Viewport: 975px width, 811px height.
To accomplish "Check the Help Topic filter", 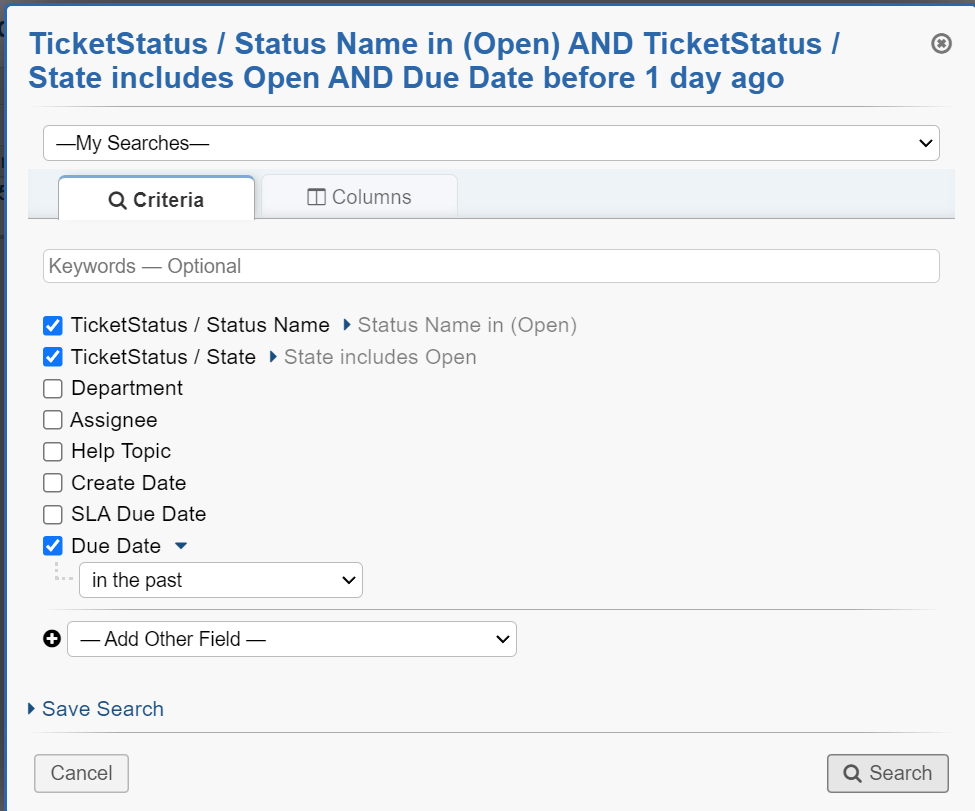I will 53,451.
